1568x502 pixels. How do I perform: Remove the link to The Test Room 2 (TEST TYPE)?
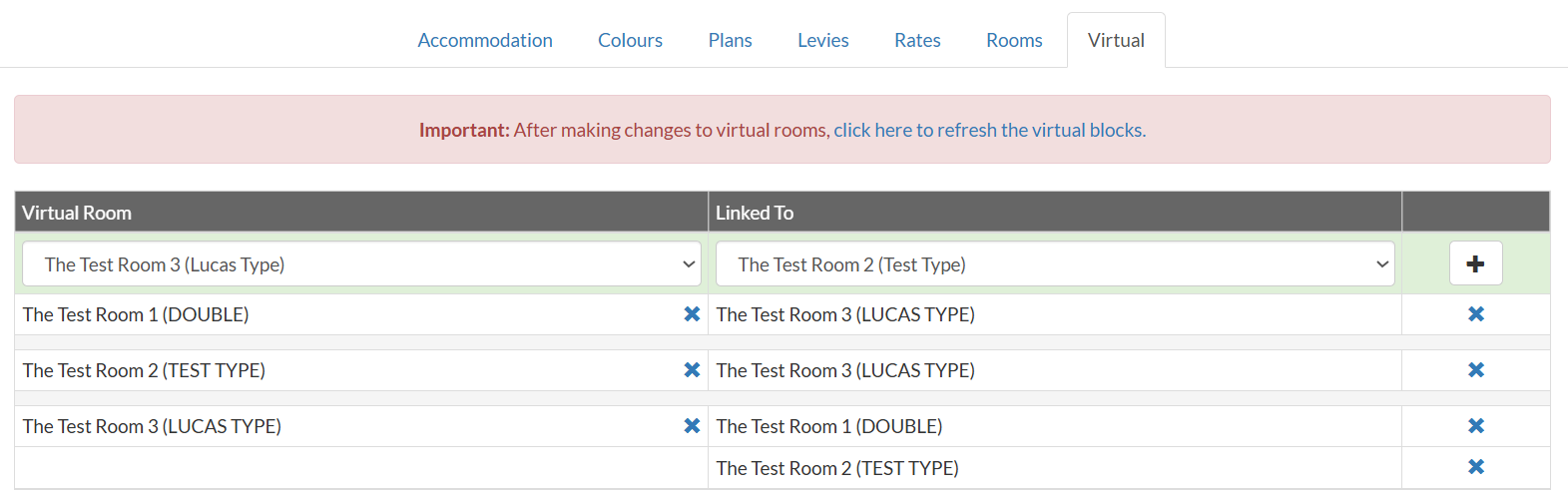pos(1476,467)
